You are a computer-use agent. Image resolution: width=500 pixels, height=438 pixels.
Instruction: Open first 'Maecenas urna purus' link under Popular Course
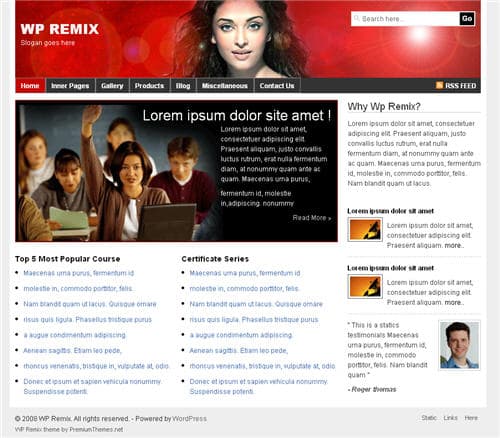tap(78, 273)
